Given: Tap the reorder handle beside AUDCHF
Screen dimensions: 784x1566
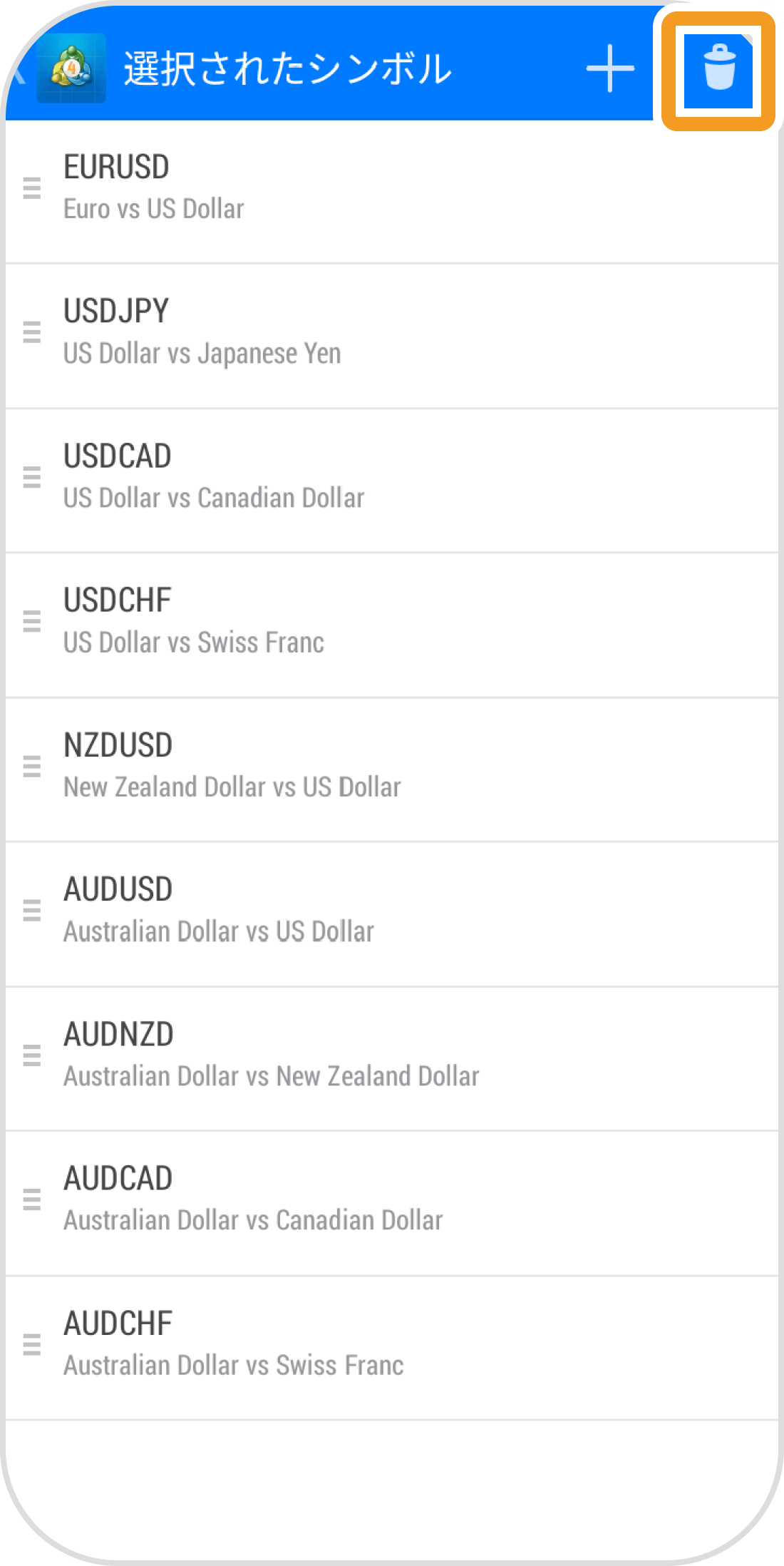Looking at the screenshot, I should (x=32, y=1345).
